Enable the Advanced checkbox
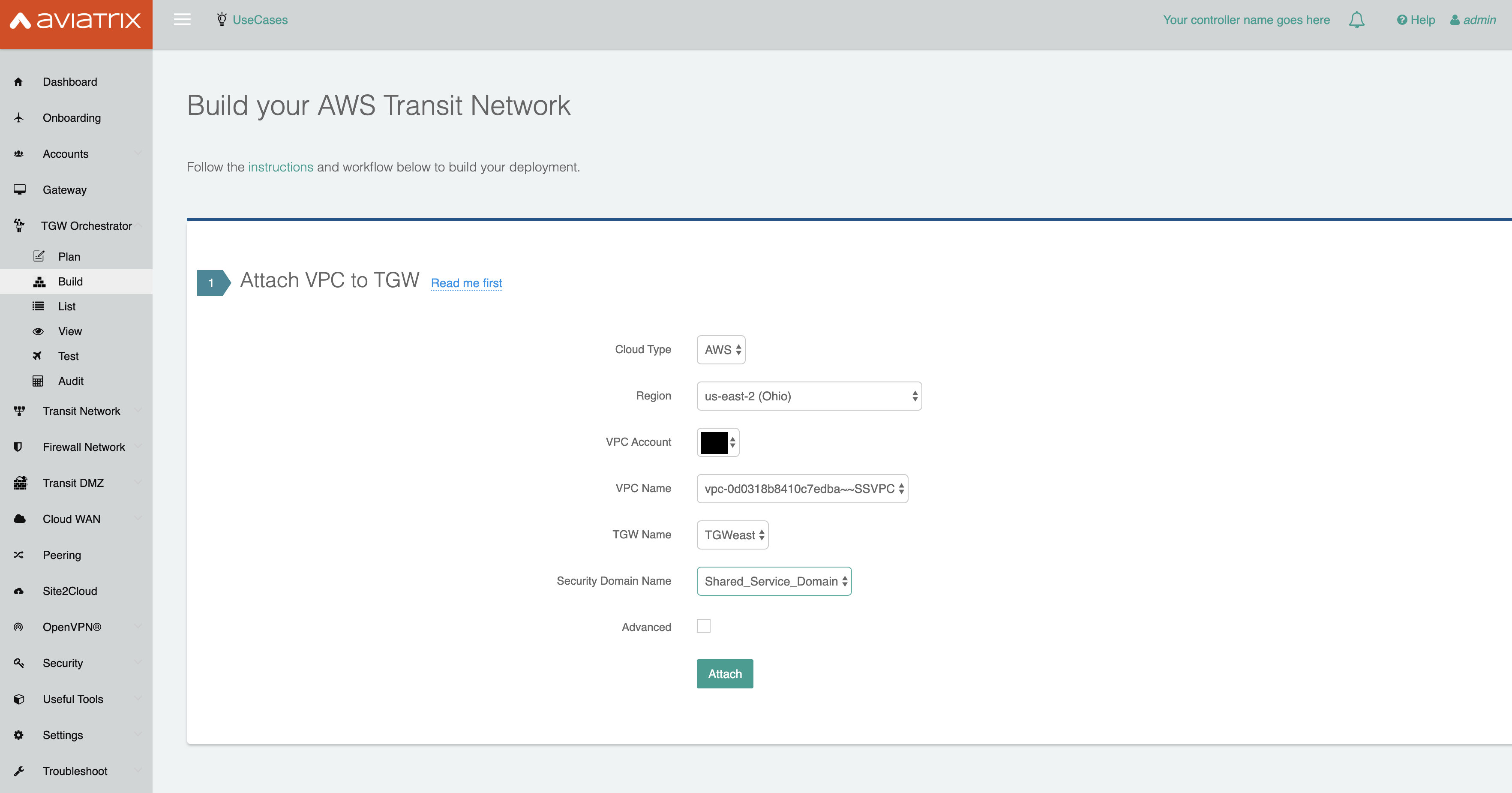 [x=703, y=626]
